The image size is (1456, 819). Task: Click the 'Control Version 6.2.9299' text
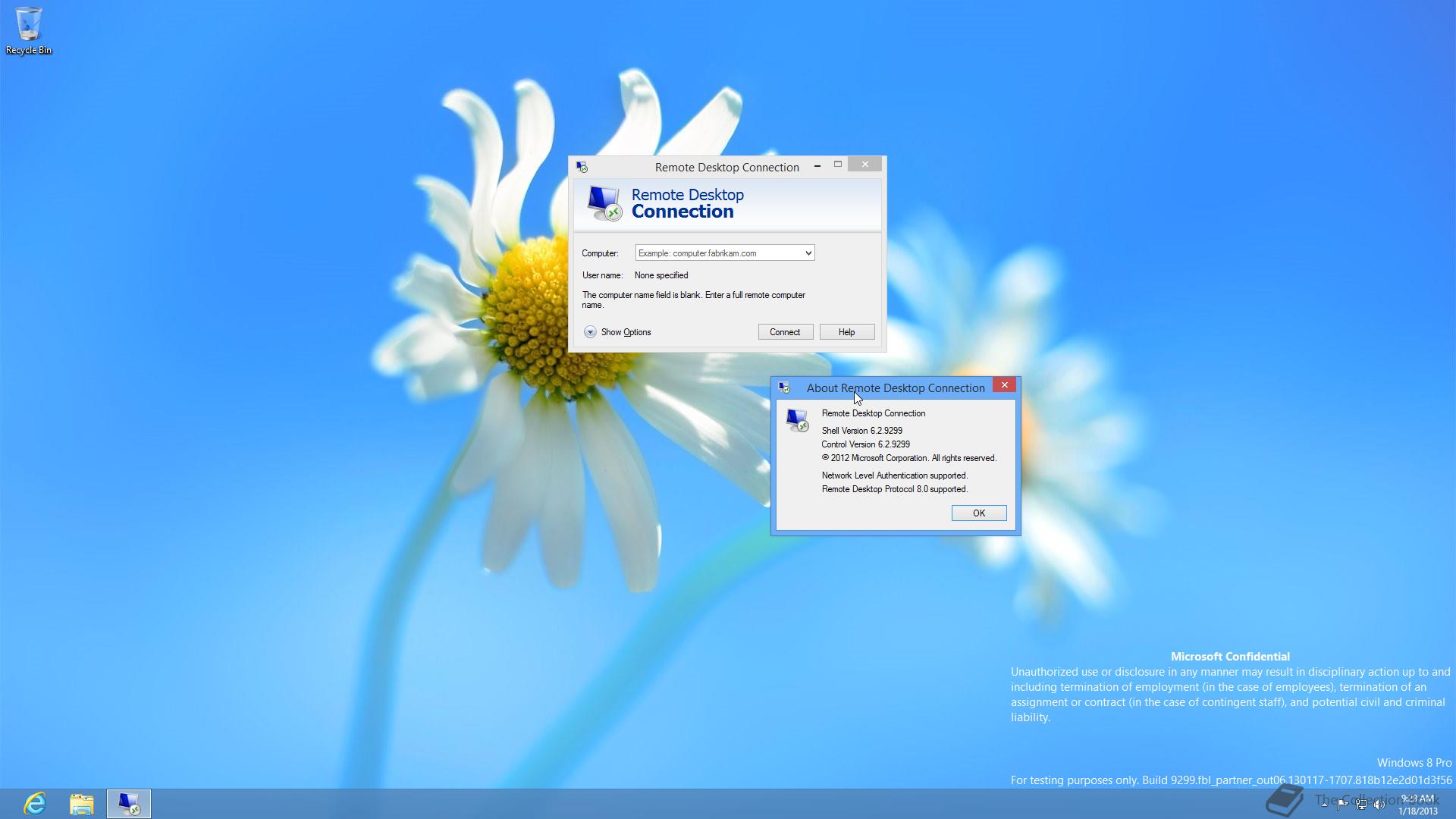pyautogui.click(x=865, y=444)
